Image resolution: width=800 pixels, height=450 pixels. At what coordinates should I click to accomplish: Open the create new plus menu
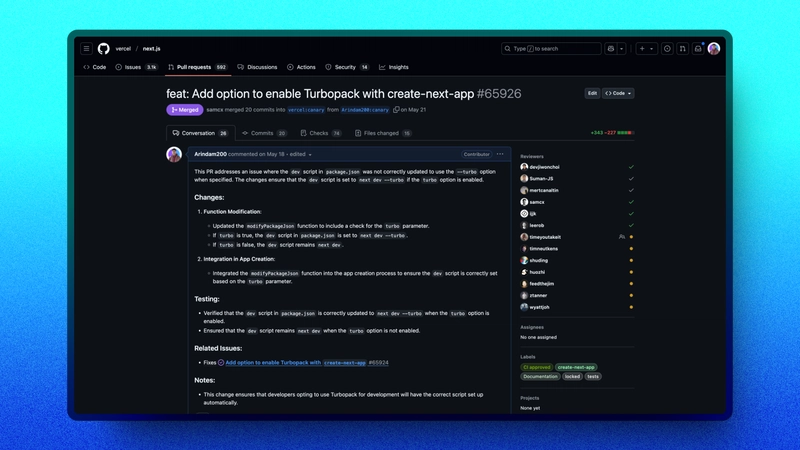(x=646, y=48)
